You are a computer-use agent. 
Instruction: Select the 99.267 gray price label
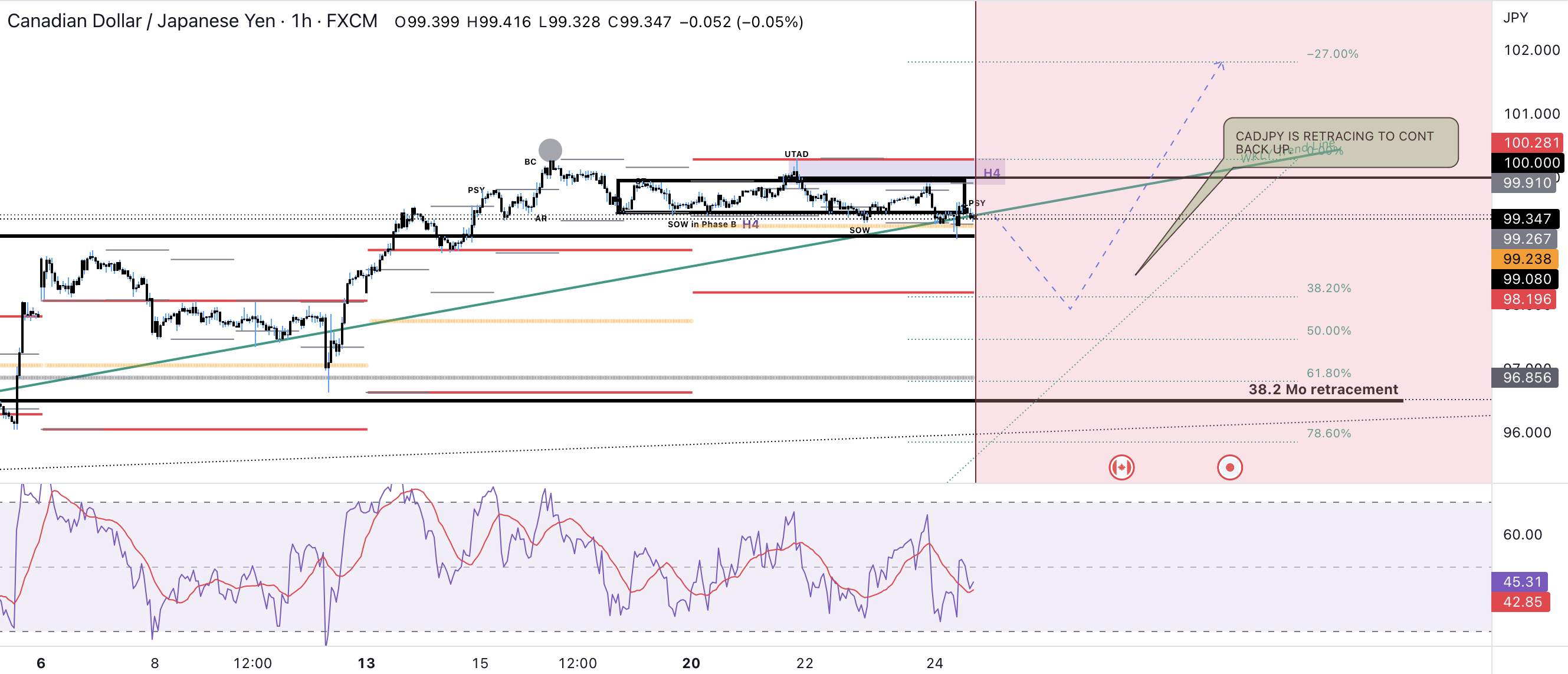(x=1524, y=238)
